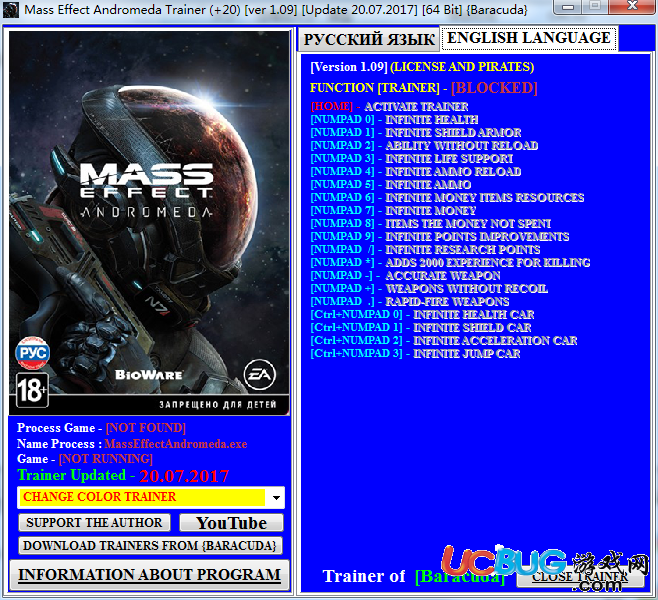
Task: Click the [Version 1.09] label
Action: click(348, 67)
